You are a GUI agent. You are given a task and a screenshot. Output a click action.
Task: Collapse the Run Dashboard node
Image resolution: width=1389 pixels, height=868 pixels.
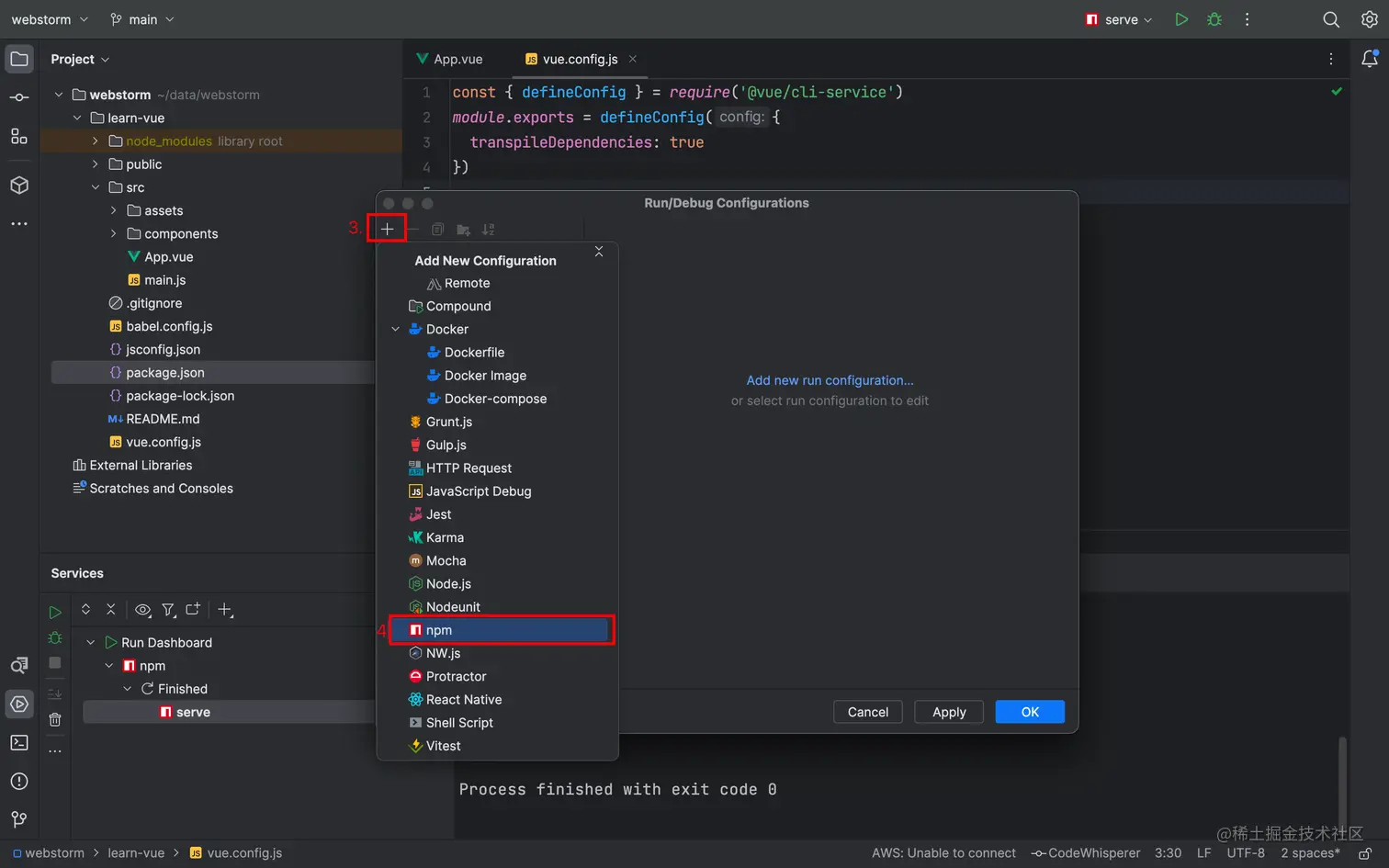pyautogui.click(x=91, y=642)
